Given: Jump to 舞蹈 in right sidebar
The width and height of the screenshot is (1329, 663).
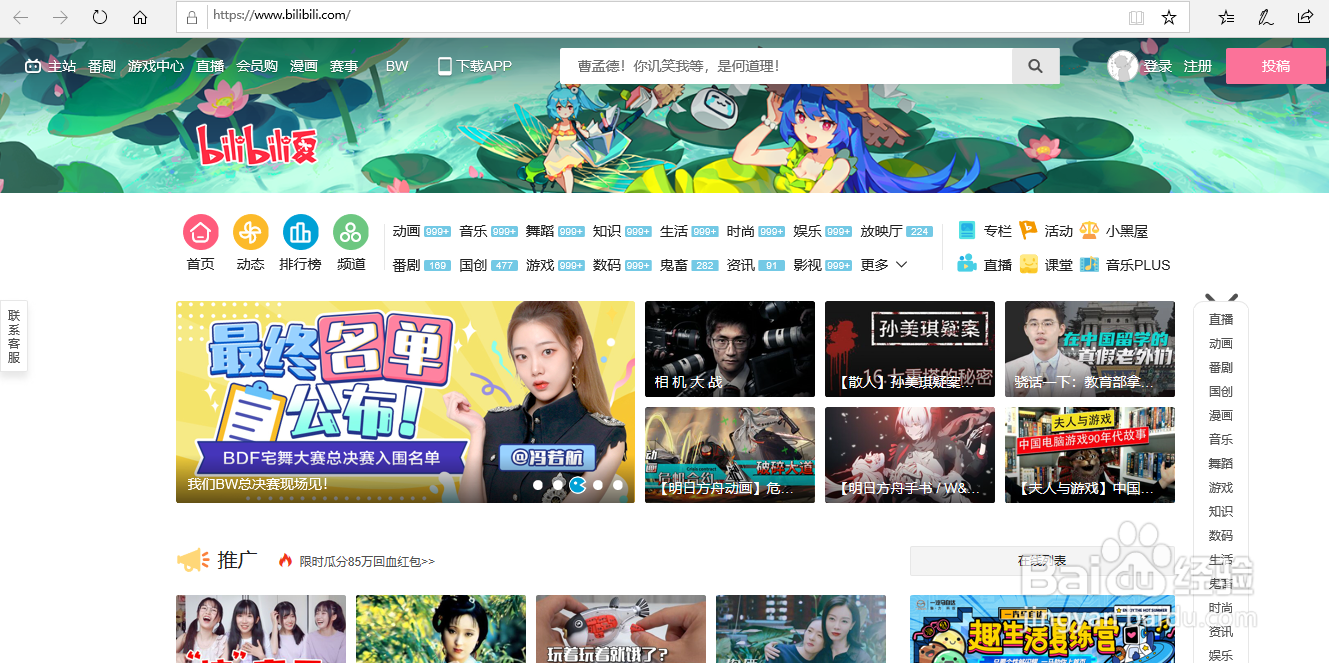Looking at the screenshot, I should [x=1221, y=464].
